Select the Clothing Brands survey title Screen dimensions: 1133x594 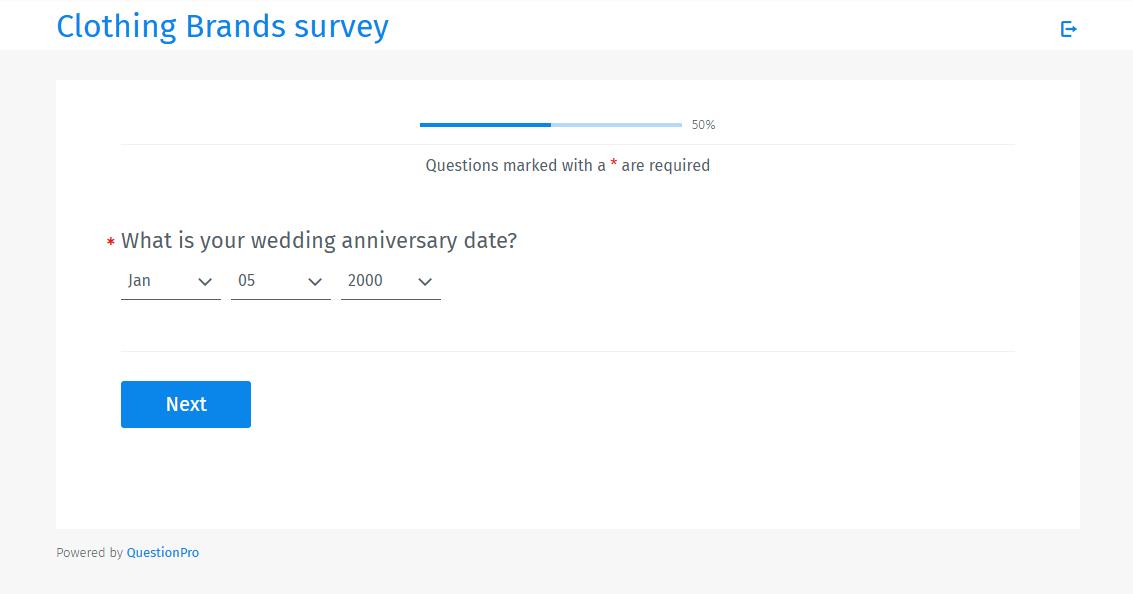222,26
